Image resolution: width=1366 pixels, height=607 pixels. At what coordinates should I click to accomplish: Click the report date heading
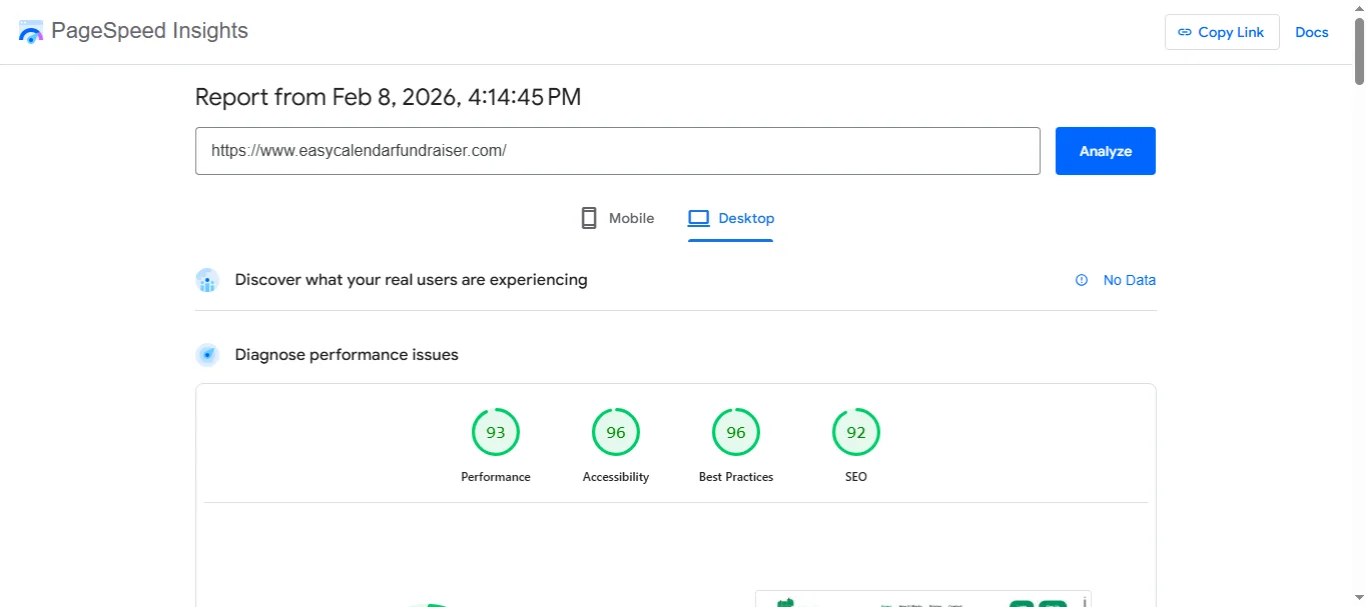[x=388, y=97]
